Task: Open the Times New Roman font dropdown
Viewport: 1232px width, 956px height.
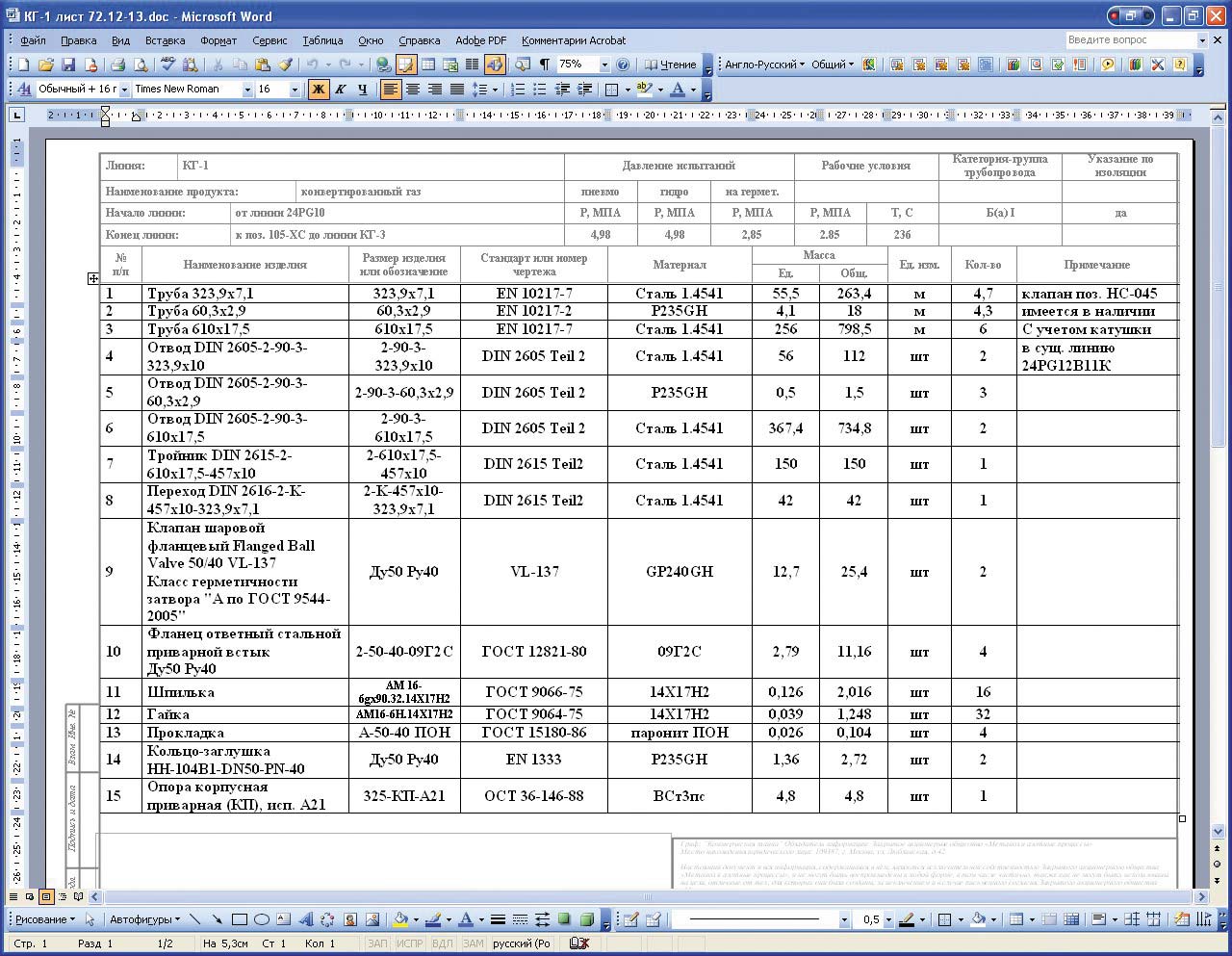Action: [247, 90]
